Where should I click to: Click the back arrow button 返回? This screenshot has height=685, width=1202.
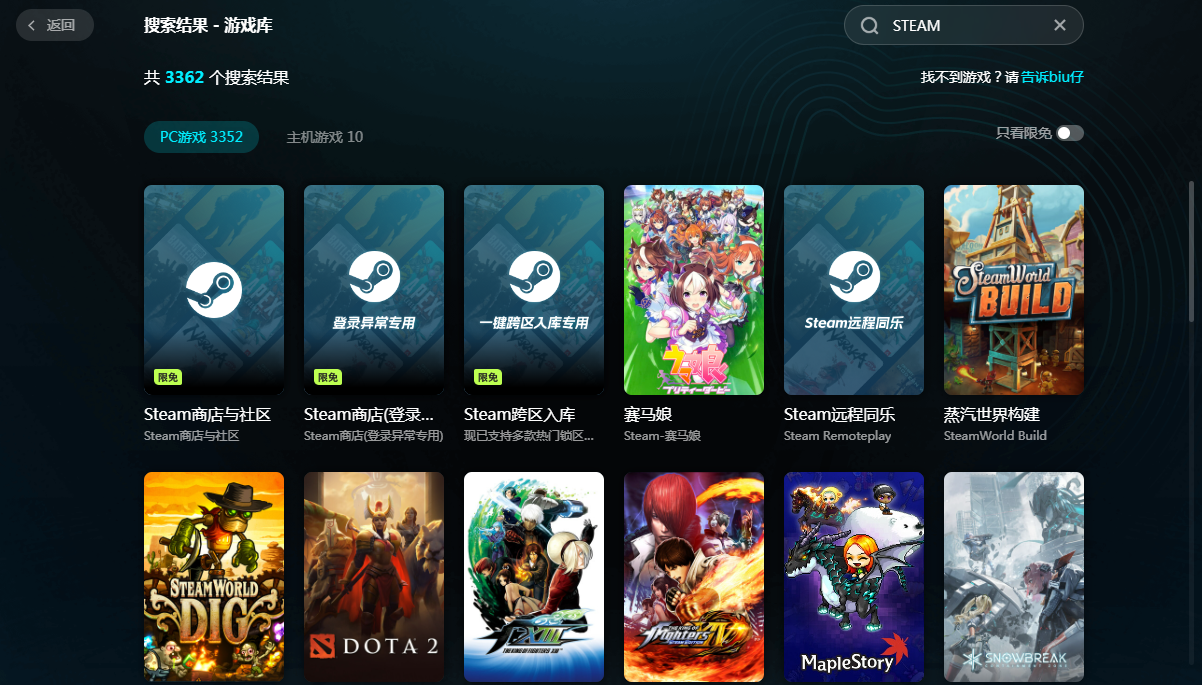(x=55, y=25)
